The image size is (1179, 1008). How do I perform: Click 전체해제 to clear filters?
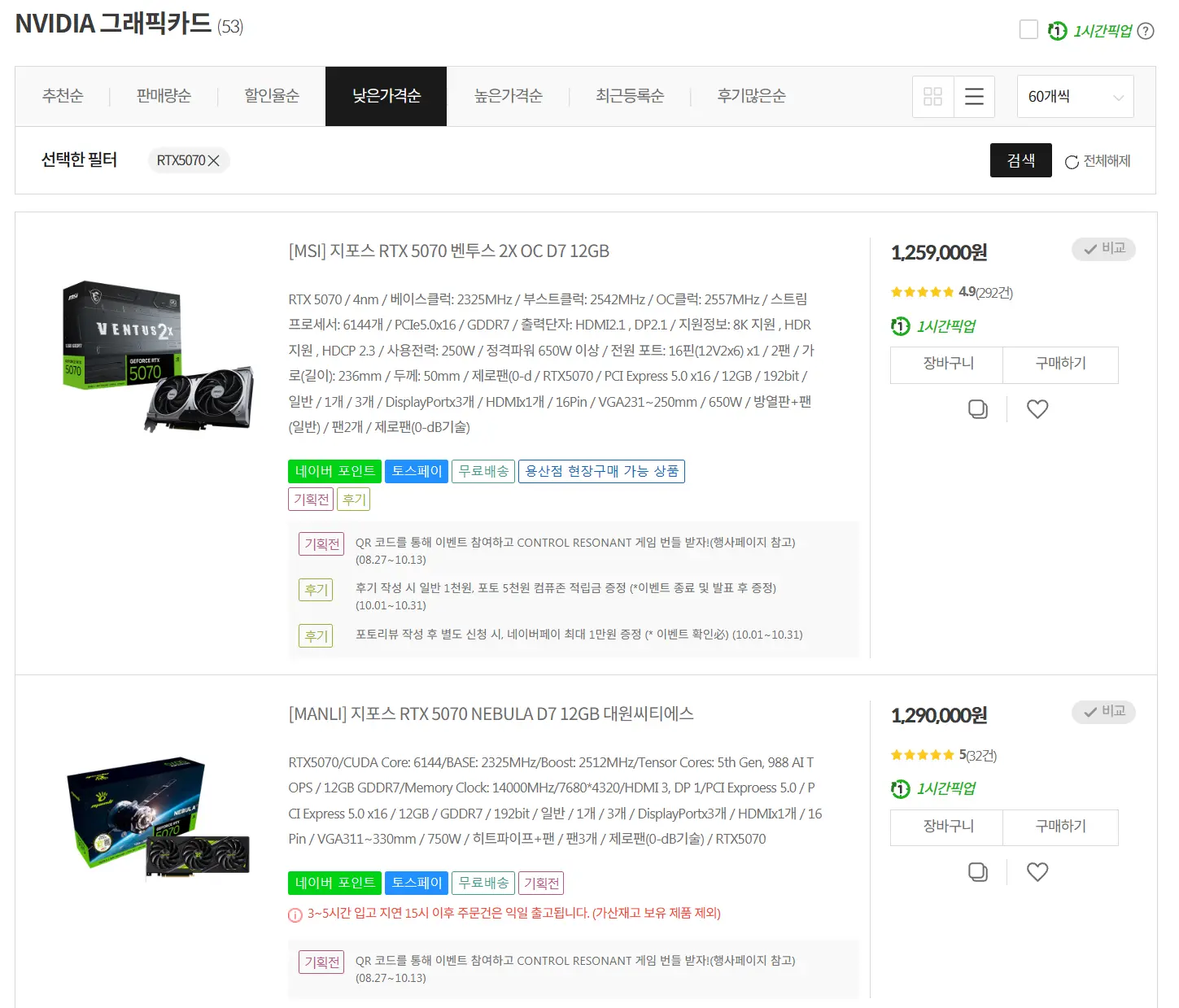1107,161
